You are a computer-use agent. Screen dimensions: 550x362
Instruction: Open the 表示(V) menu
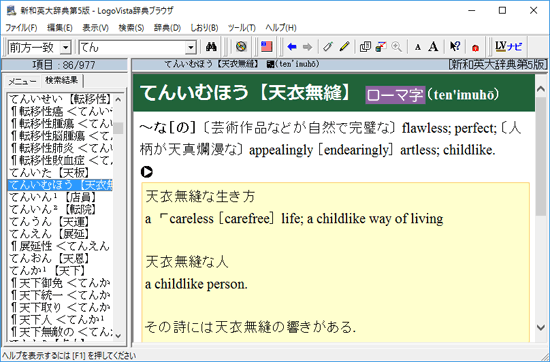(95, 28)
